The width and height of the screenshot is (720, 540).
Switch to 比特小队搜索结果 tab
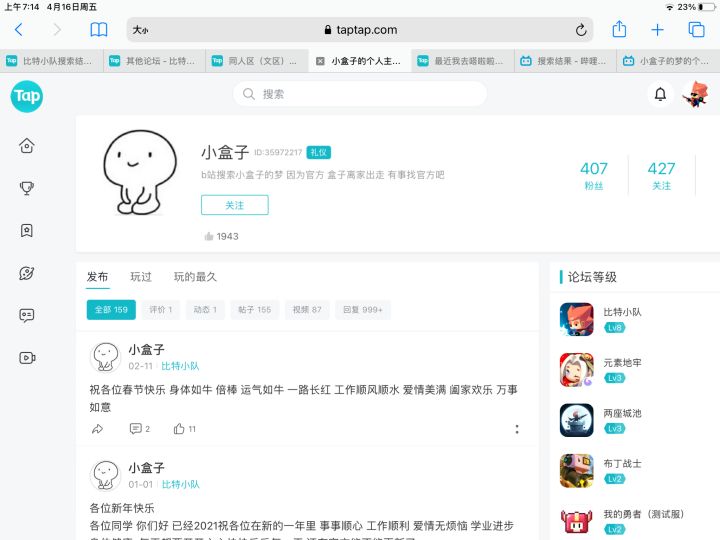pos(52,61)
